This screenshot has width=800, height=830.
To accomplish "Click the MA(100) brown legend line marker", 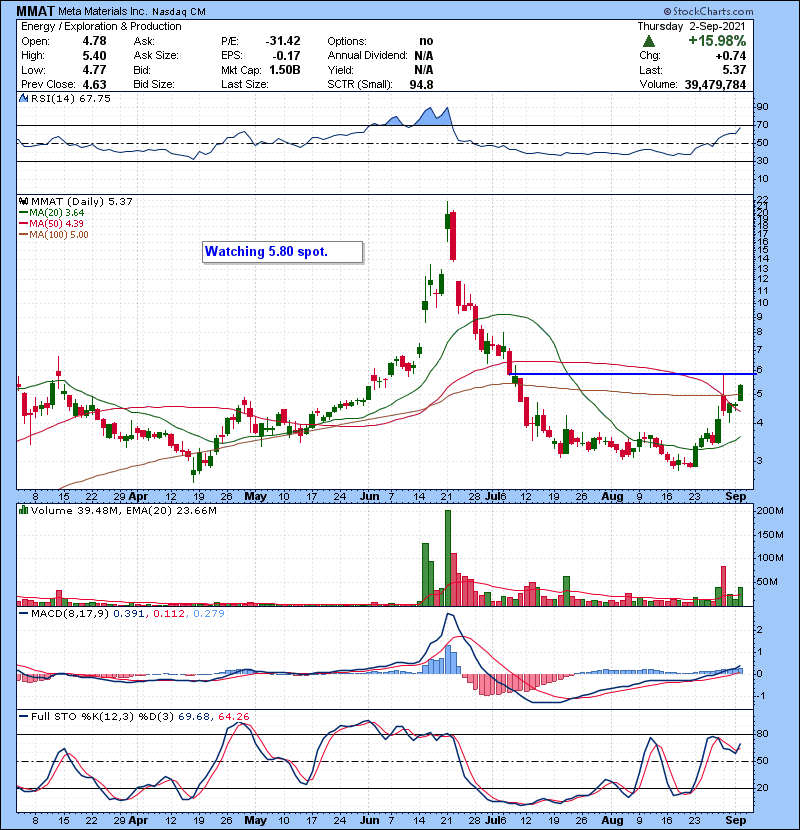I will tap(23, 235).
